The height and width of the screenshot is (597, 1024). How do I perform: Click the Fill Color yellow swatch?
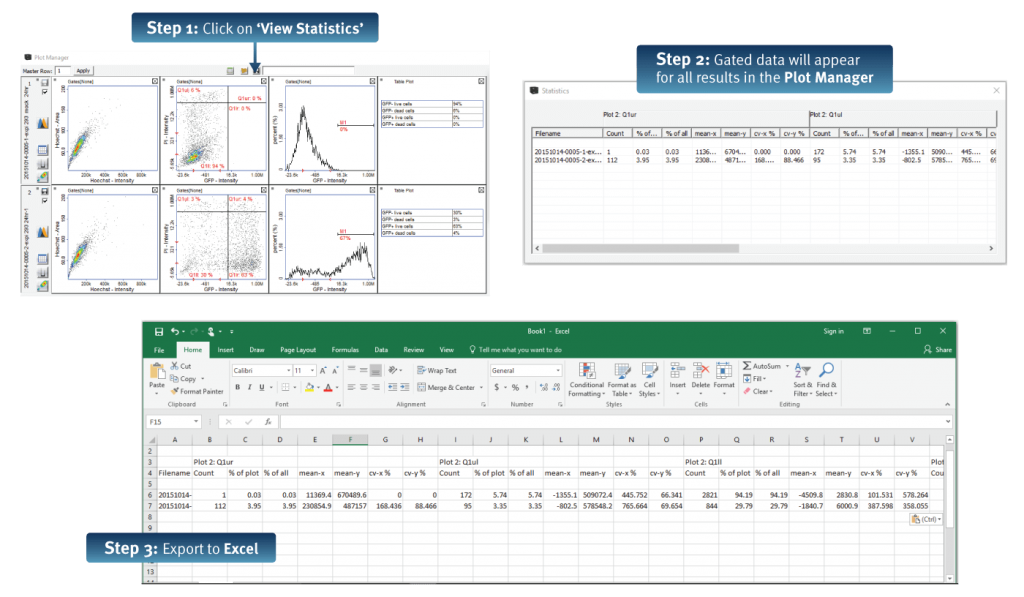[310, 387]
